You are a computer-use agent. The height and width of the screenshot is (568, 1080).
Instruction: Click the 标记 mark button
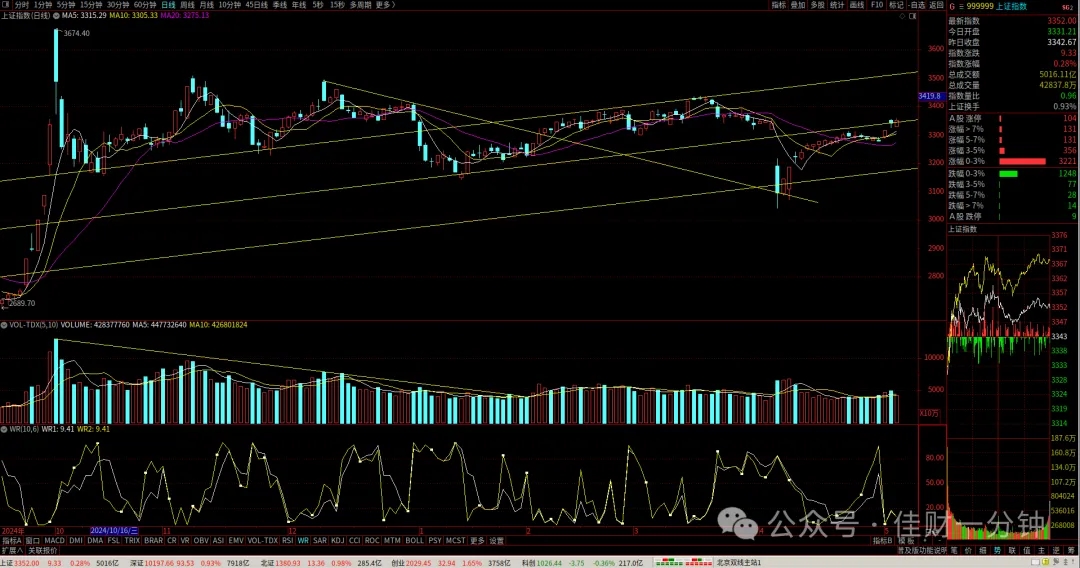pyautogui.click(x=896, y=5)
